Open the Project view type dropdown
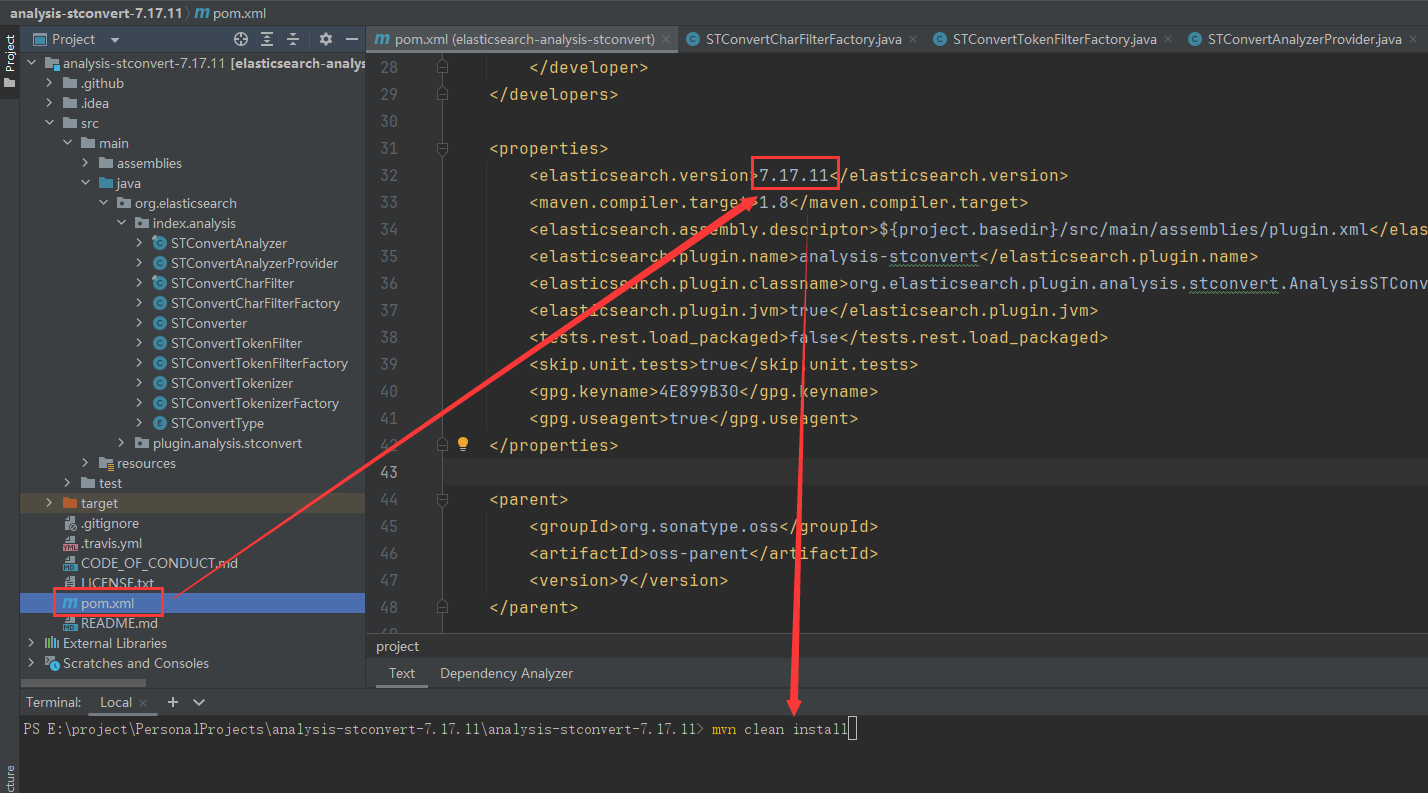 [115, 40]
